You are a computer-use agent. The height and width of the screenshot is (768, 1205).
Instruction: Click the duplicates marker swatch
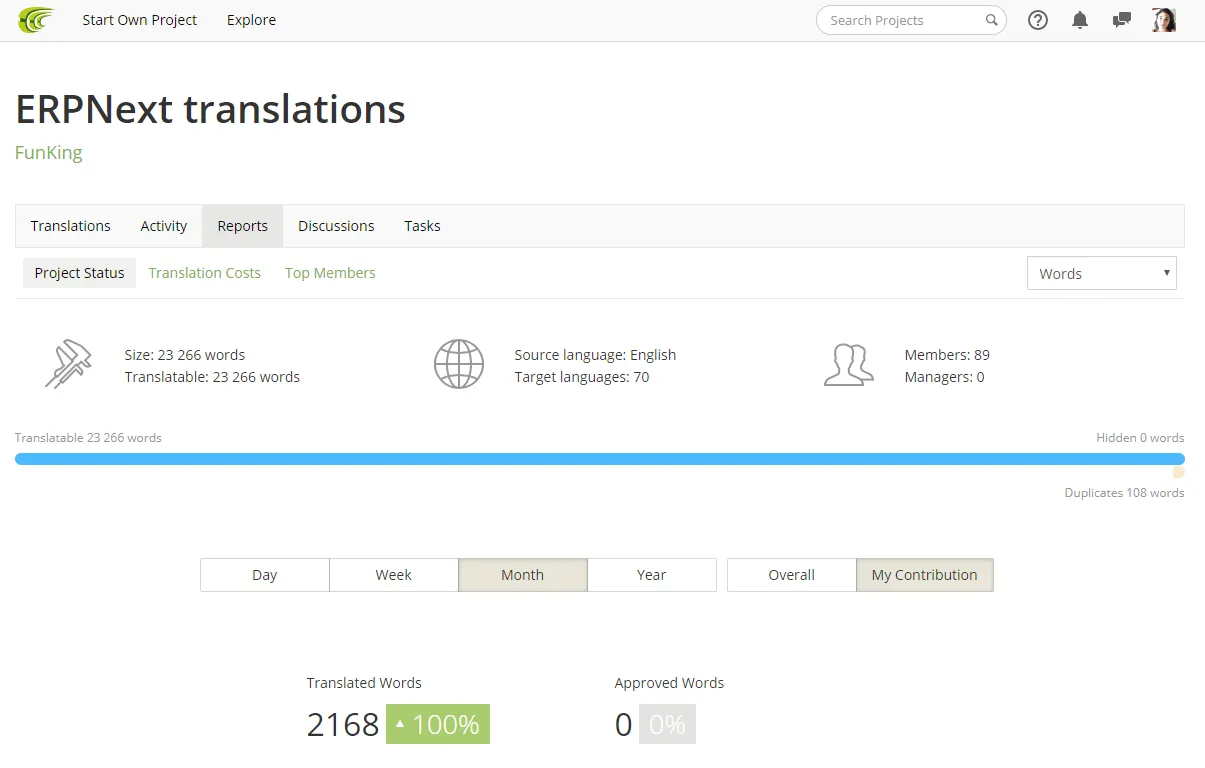click(1179, 473)
